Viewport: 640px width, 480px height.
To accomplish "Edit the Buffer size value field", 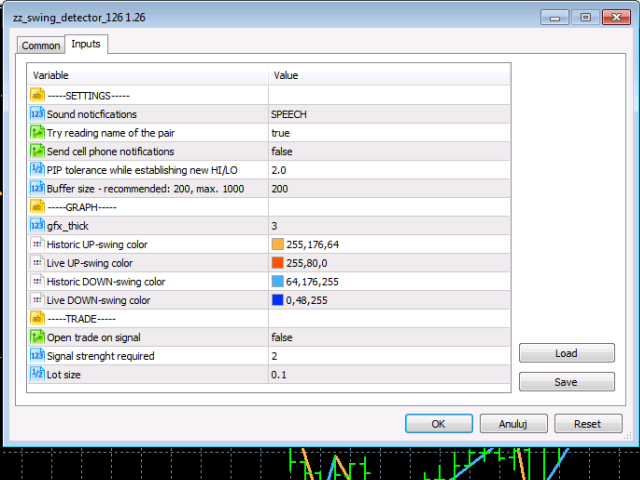I will (390, 188).
